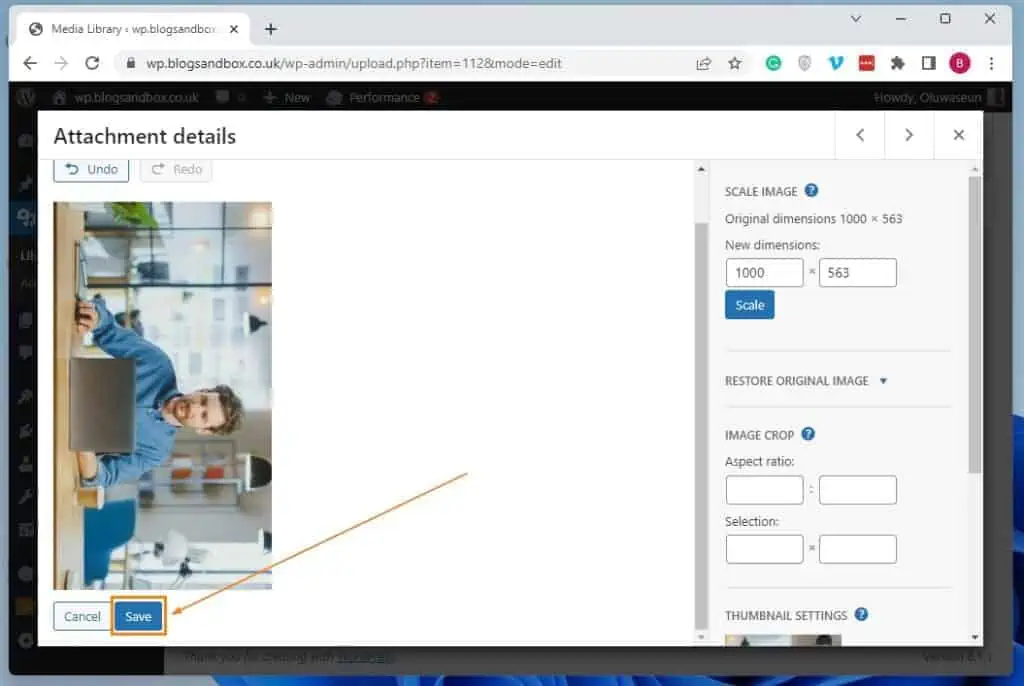Reload the page
Viewport: 1024px width, 686px height.
92,63
